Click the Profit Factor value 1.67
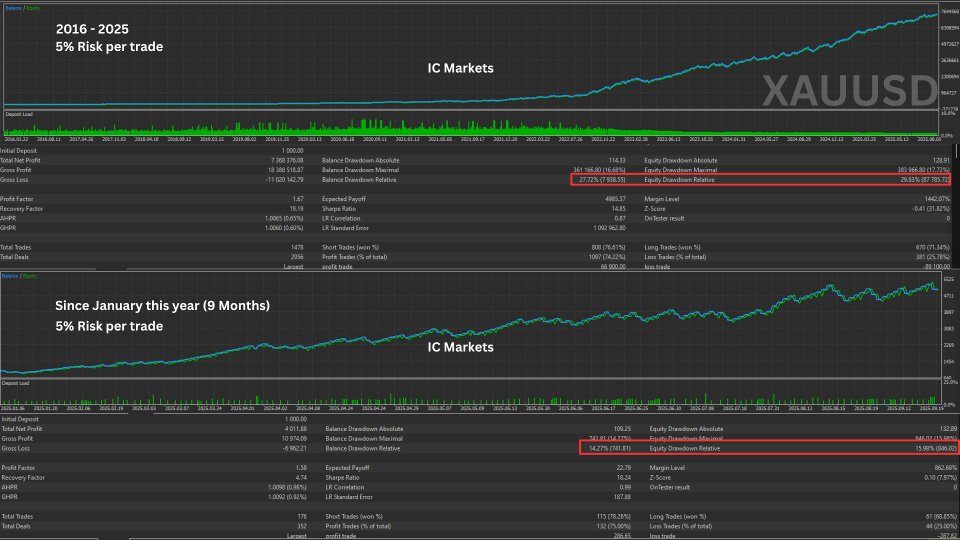Viewport: 960px width, 540px height. (x=298, y=199)
